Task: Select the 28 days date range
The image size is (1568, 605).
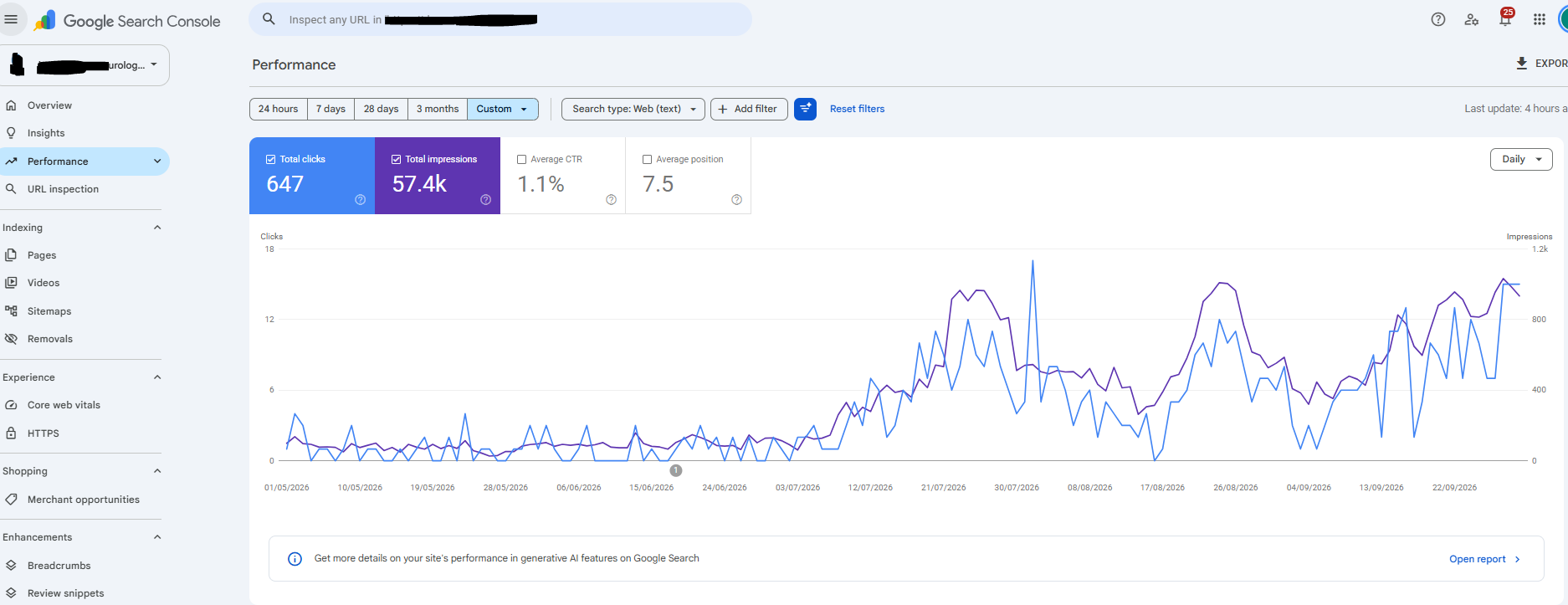Action: tap(382, 109)
